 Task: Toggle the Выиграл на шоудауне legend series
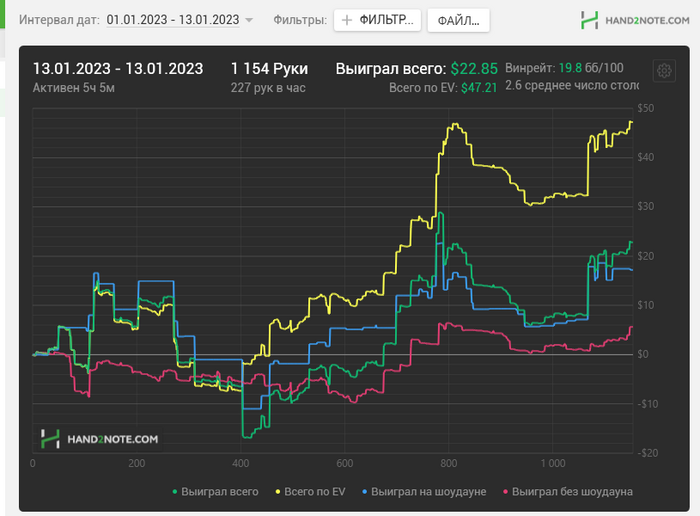click(x=424, y=491)
